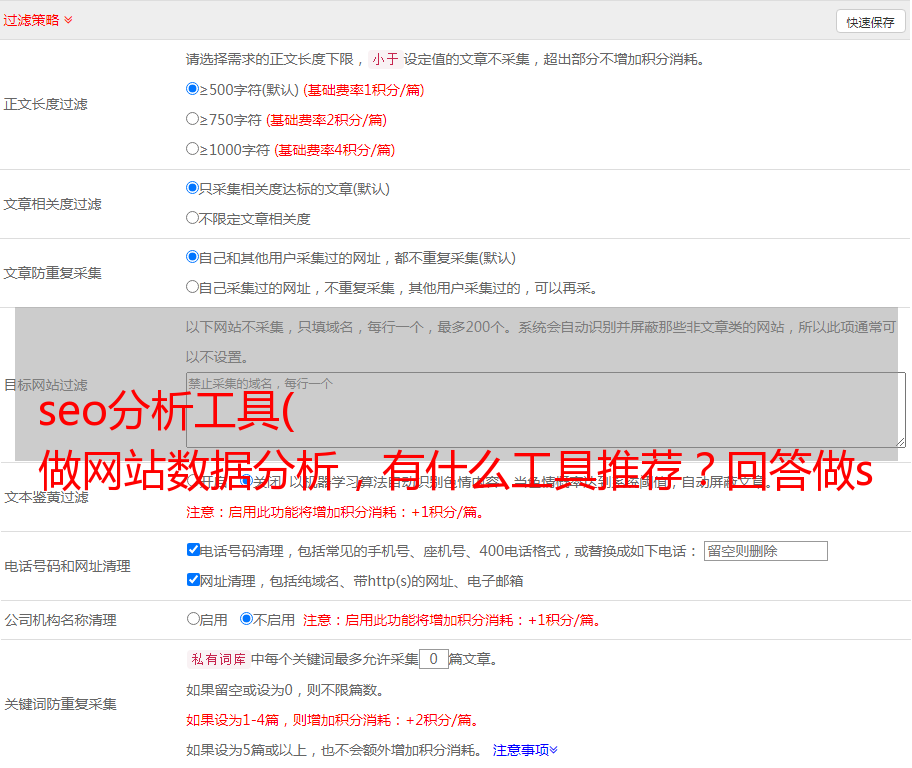
Task: Click the (基础费率4积分/篇) red text
Action: pos(334,150)
